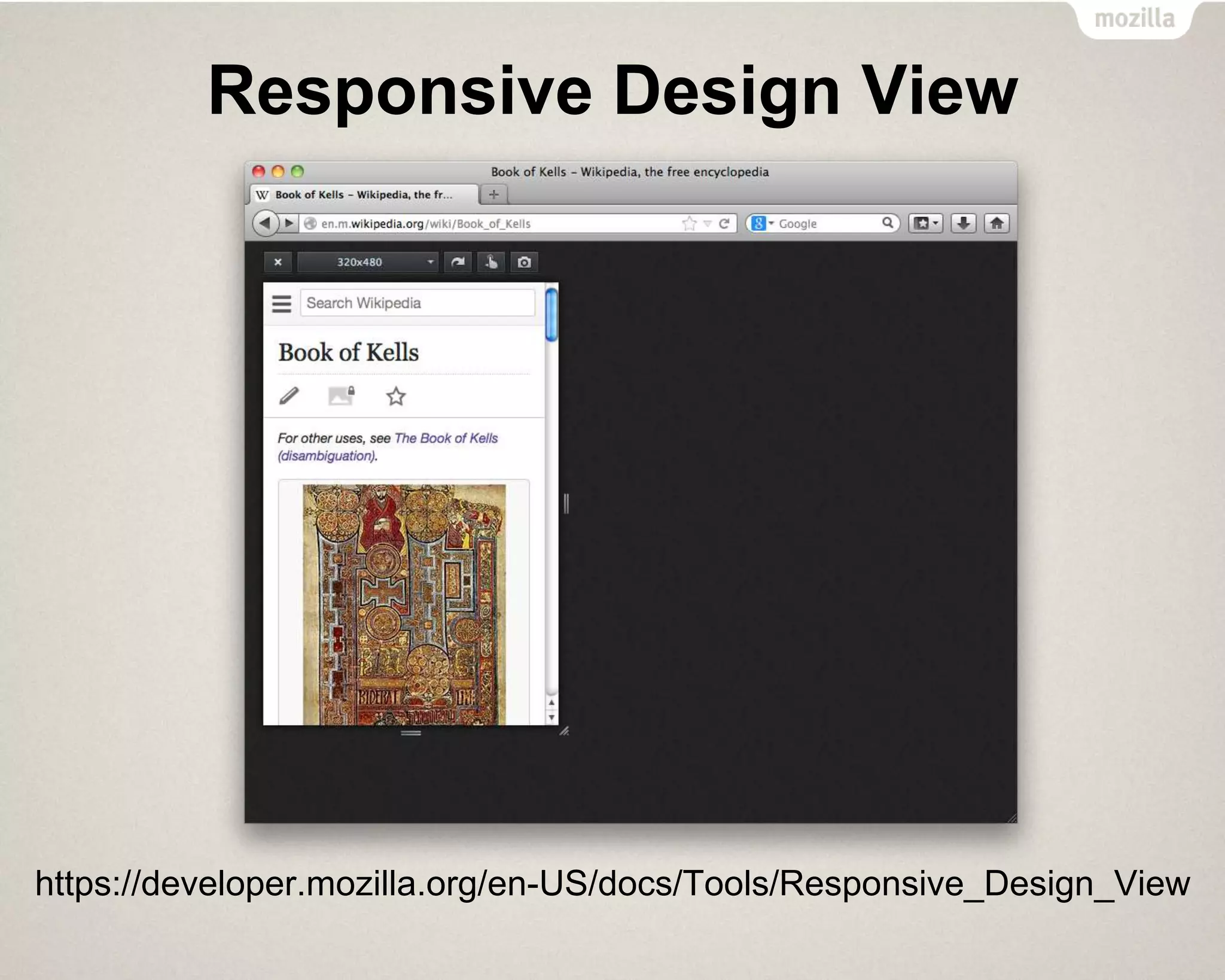This screenshot has width=1225, height=980.
Task: Close Responsive Design View with the X button
Action: click(x=278, y=262)
